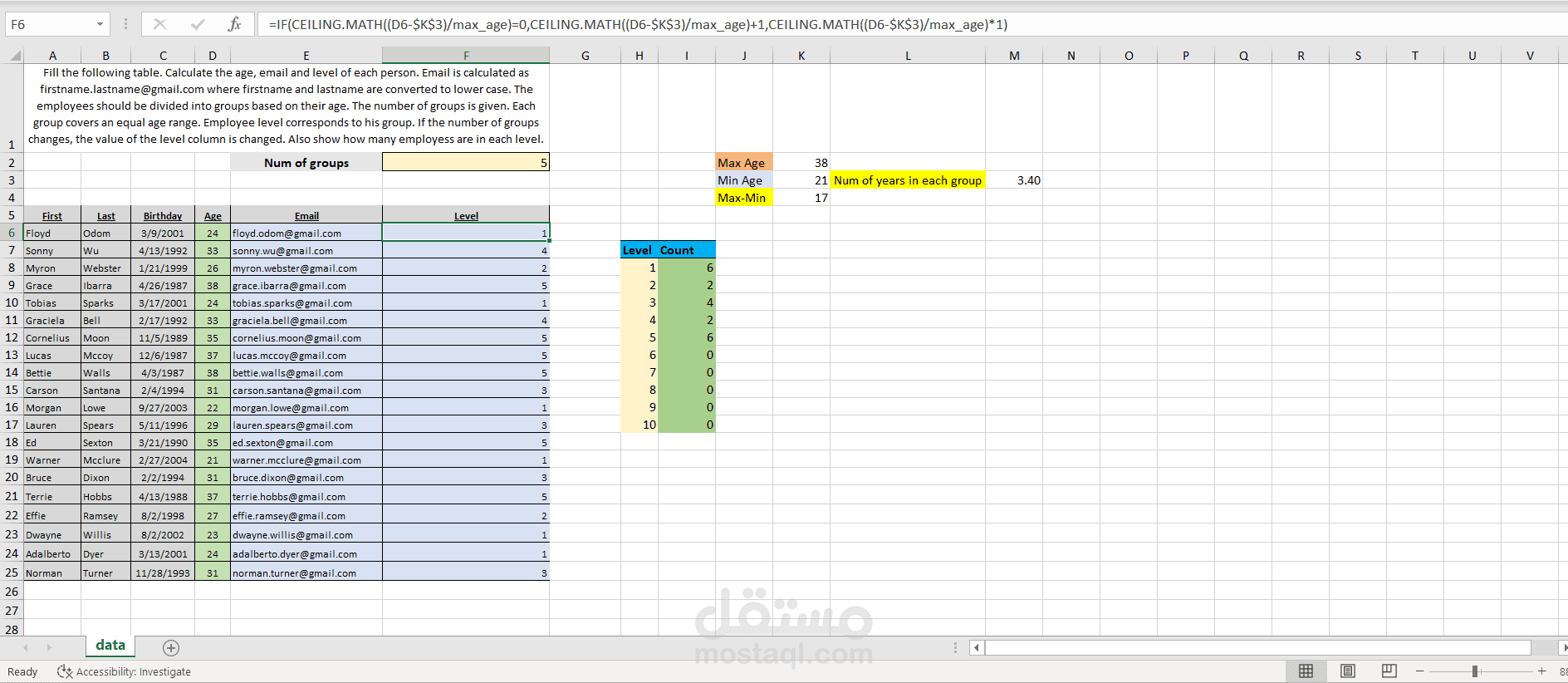Open the Name Box dropdown arrow

[x=100, y=24]
